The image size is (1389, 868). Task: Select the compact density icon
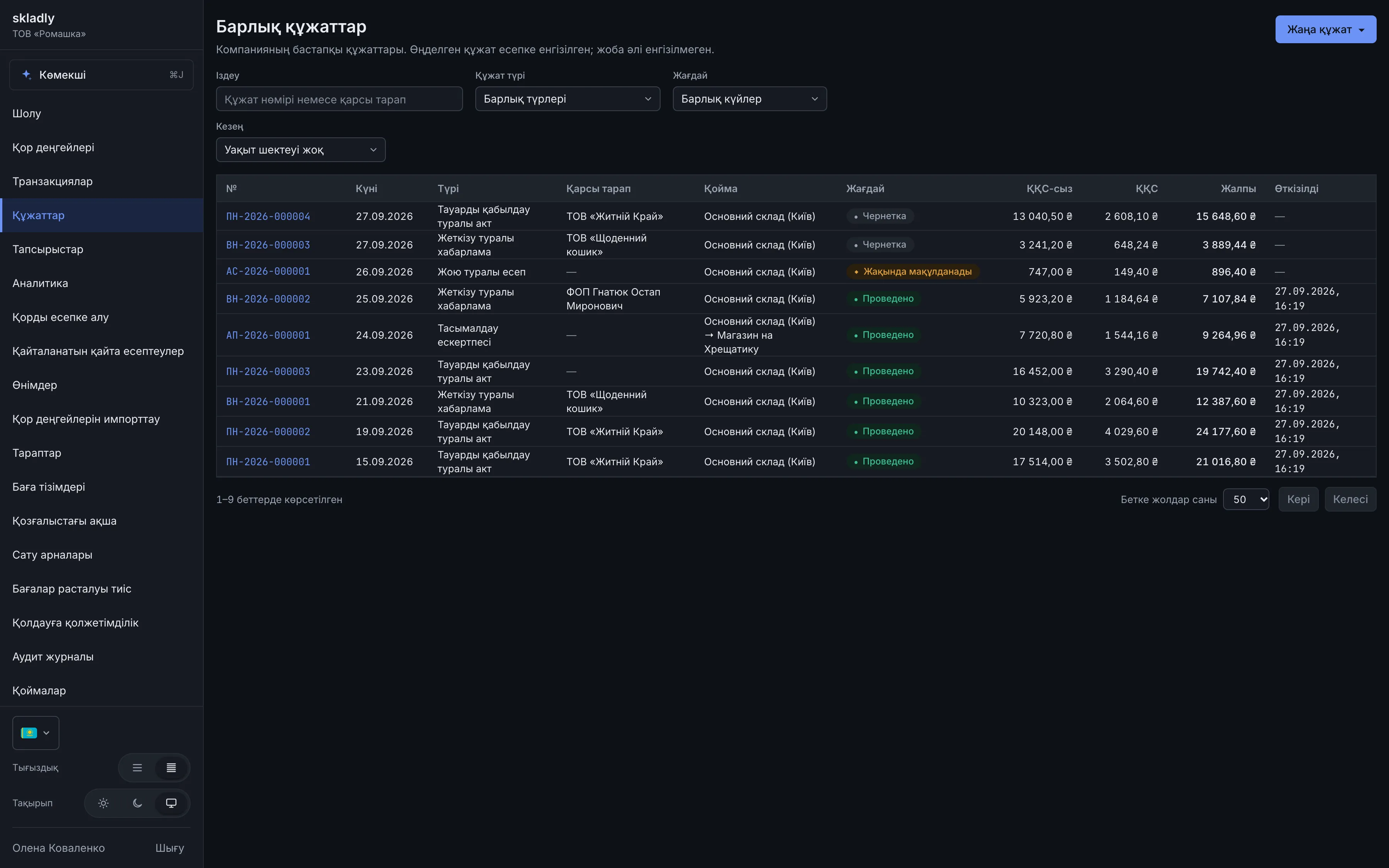(x=171, y=768)
